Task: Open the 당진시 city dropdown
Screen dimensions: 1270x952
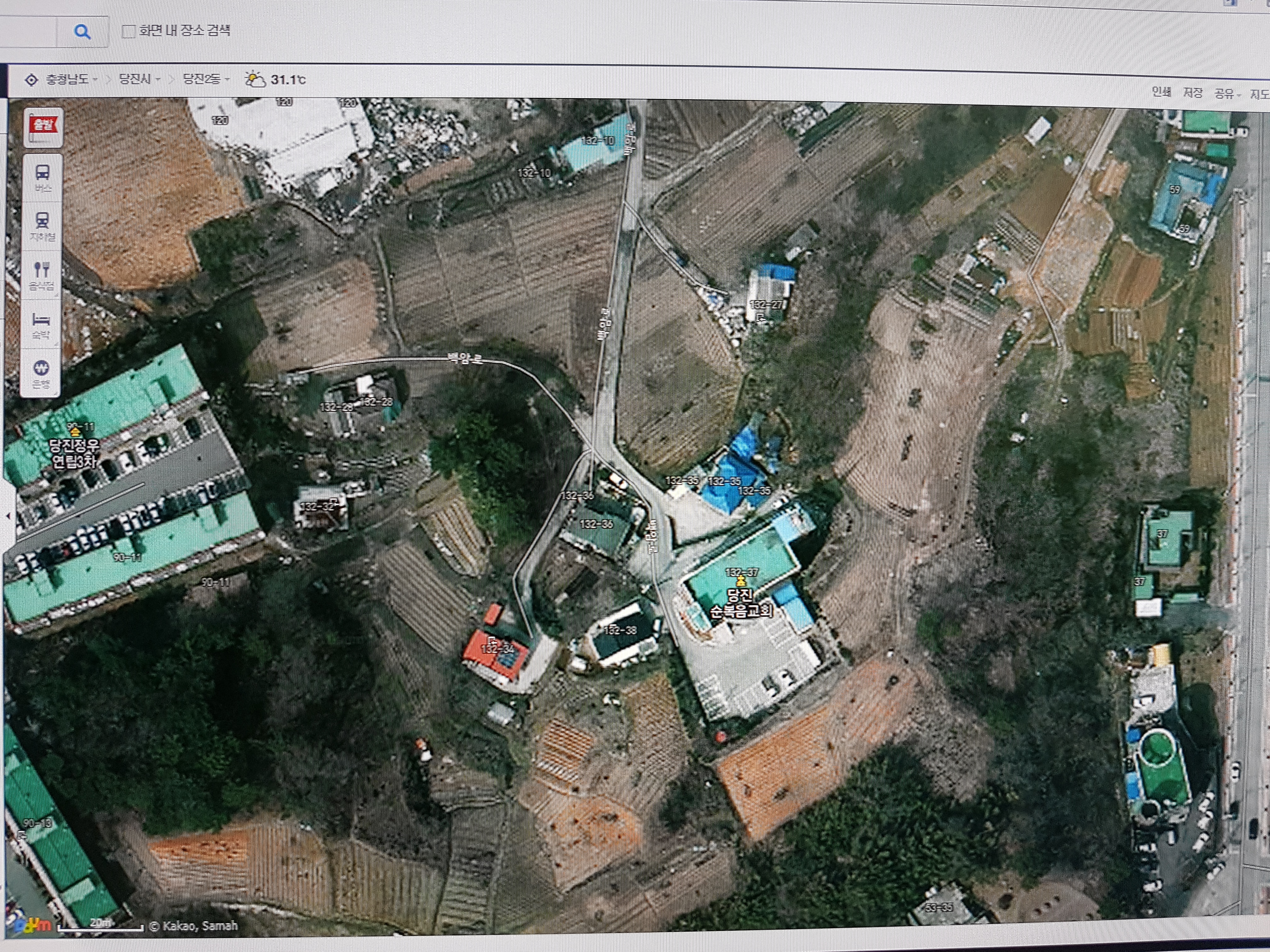Action: 140,79
